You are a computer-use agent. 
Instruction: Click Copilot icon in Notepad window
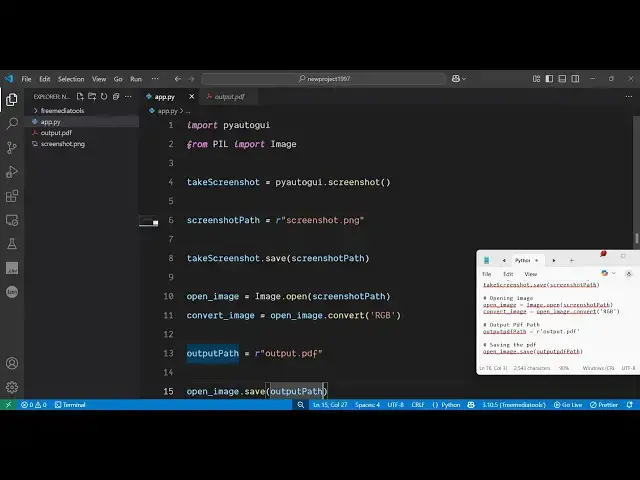(x=604, y=273)
